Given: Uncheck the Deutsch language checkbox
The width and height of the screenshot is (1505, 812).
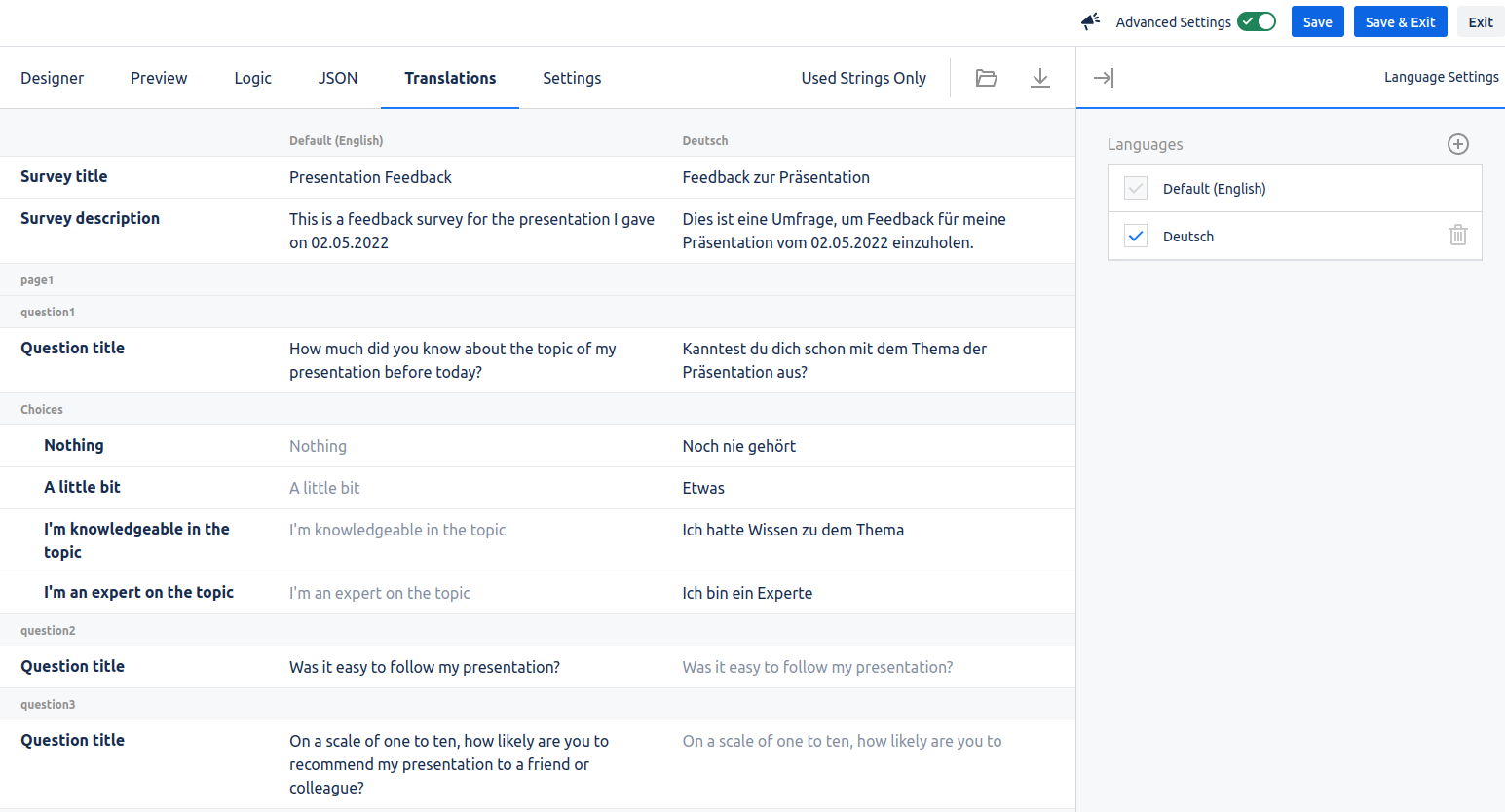Looking at the screenshot, I should [x=1136, y=236].
